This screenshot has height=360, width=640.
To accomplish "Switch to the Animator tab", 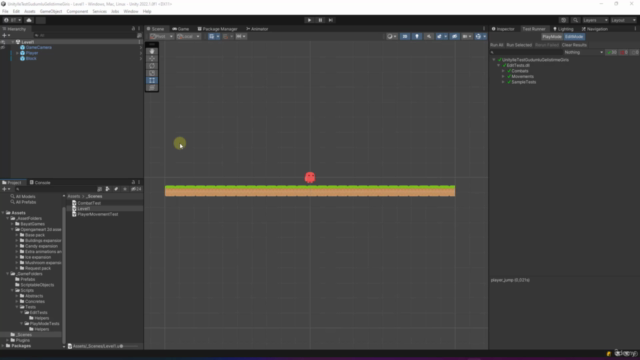I will (257, 29).
